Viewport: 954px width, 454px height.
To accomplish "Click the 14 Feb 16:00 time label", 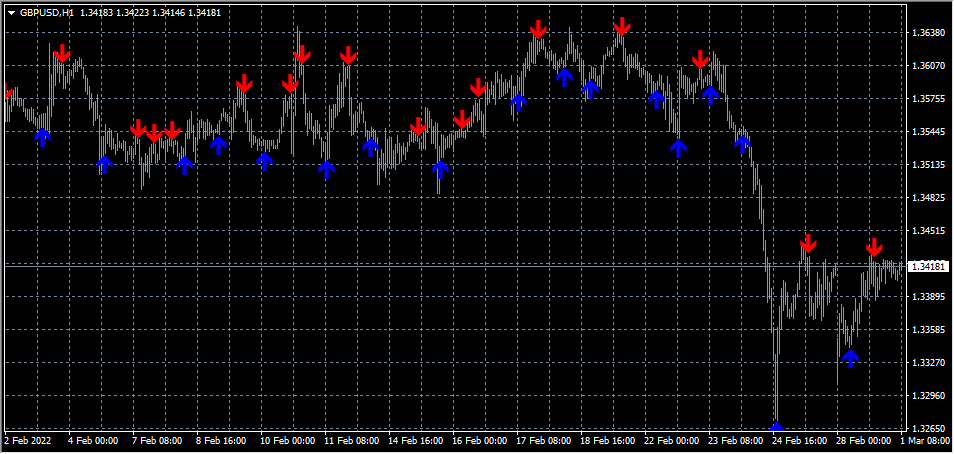I will click(415, 440).
